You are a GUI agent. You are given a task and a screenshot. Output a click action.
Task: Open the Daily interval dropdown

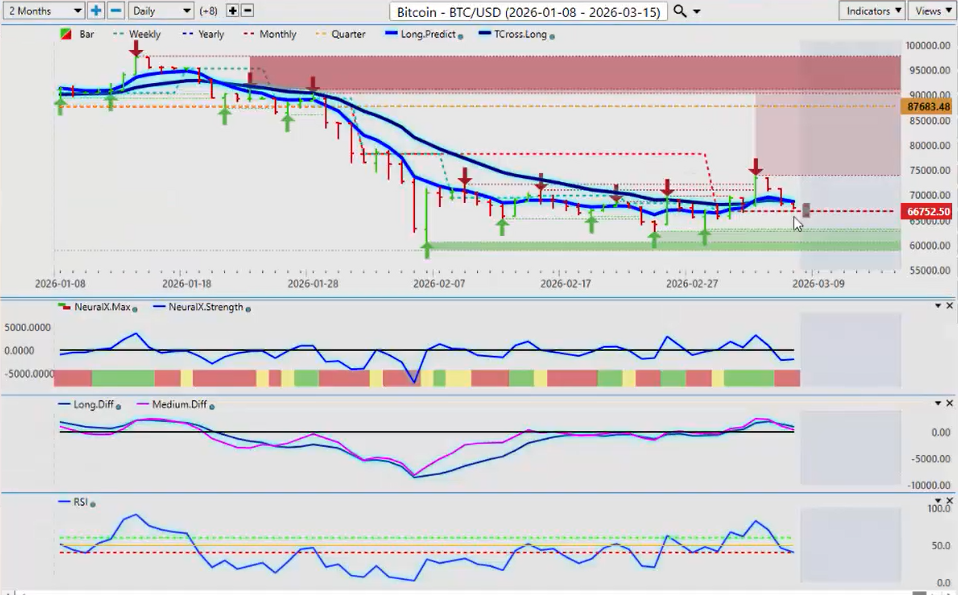pos(160,10)
